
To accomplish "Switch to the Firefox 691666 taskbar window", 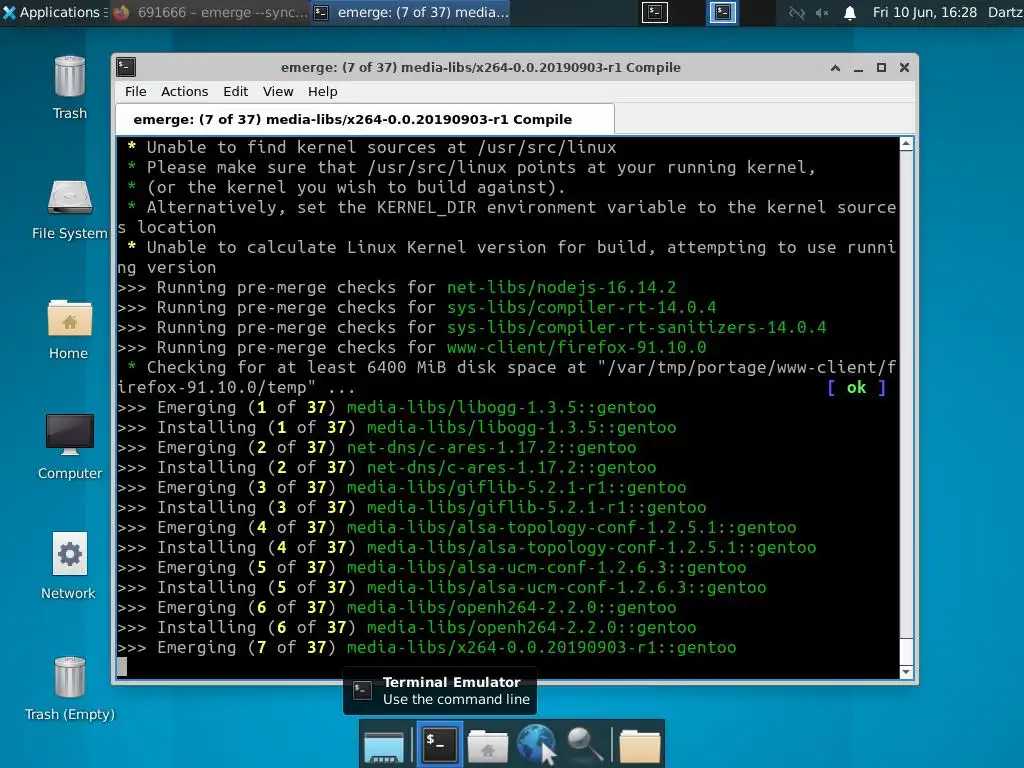I will (210, 12).
